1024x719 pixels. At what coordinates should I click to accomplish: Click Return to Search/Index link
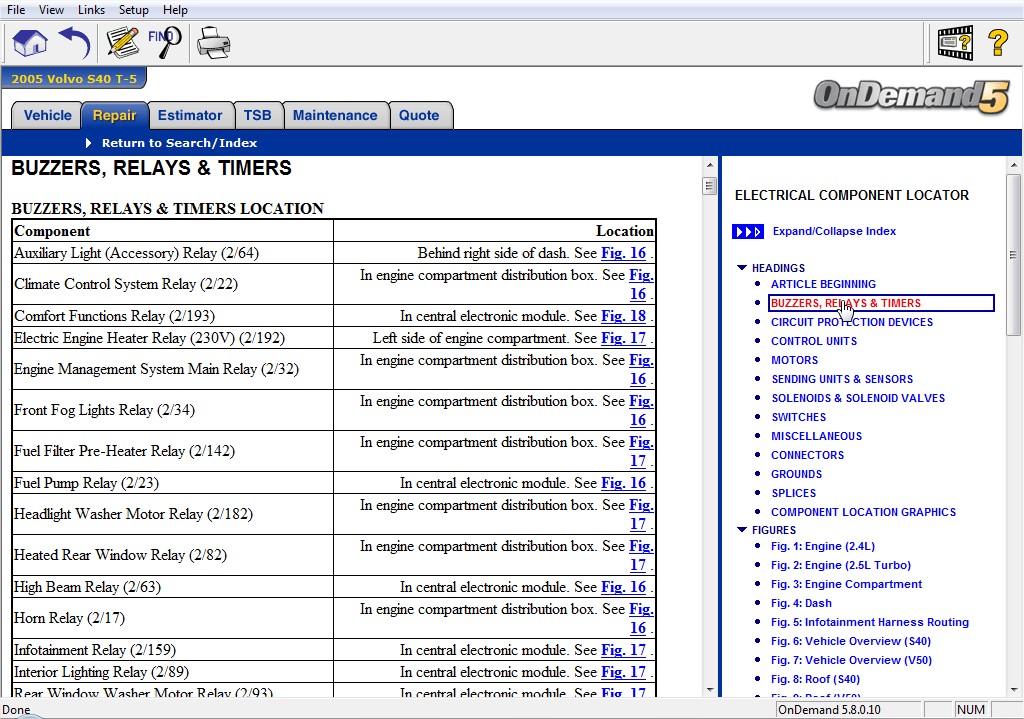coord(179,143)
